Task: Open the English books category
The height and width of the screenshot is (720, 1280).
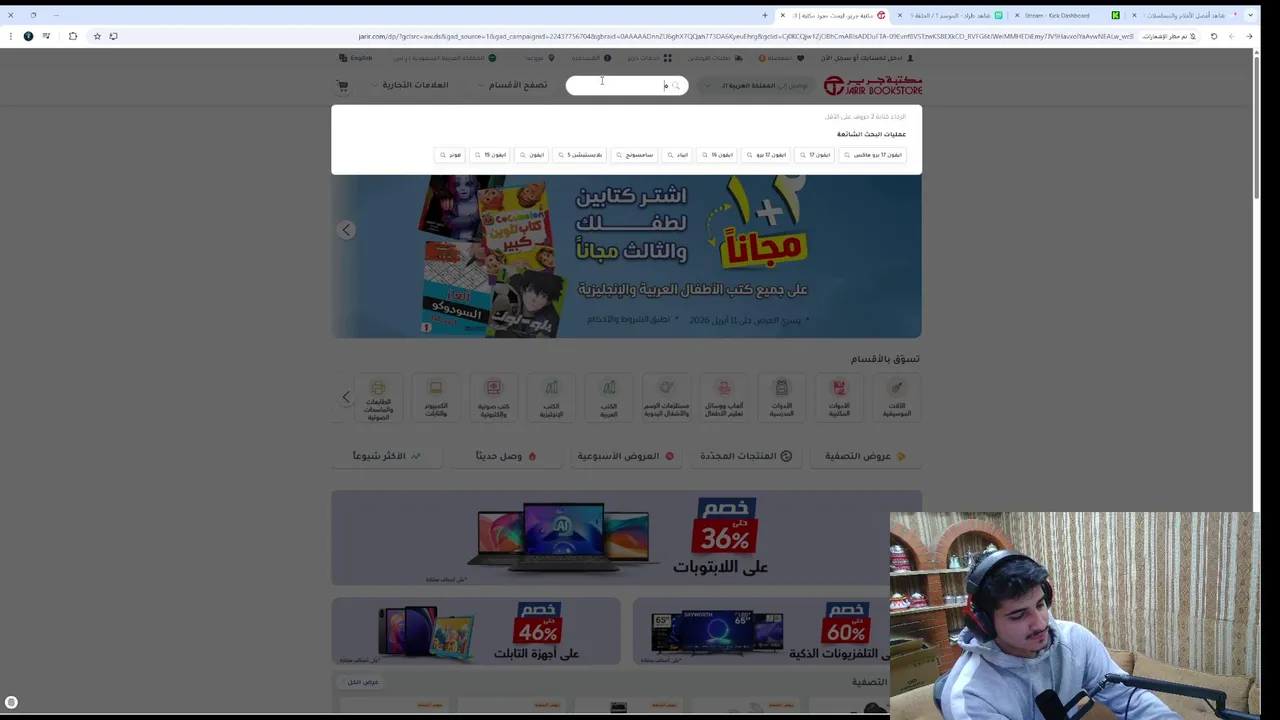Action: tap(551, 398)
